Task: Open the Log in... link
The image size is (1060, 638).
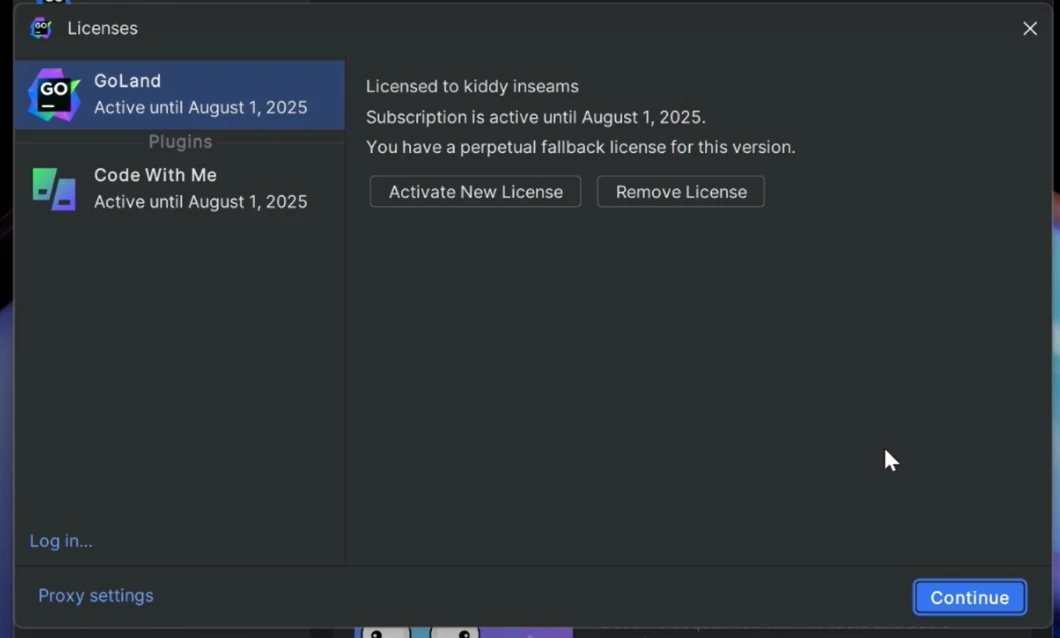Action: [x=61, y=541]
